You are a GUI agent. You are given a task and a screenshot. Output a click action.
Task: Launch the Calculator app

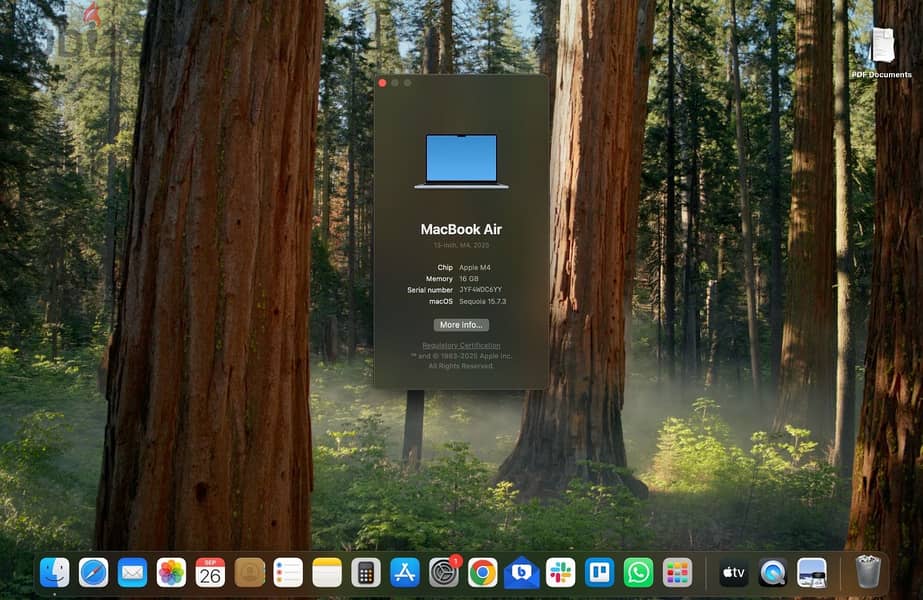coord(366,572)
